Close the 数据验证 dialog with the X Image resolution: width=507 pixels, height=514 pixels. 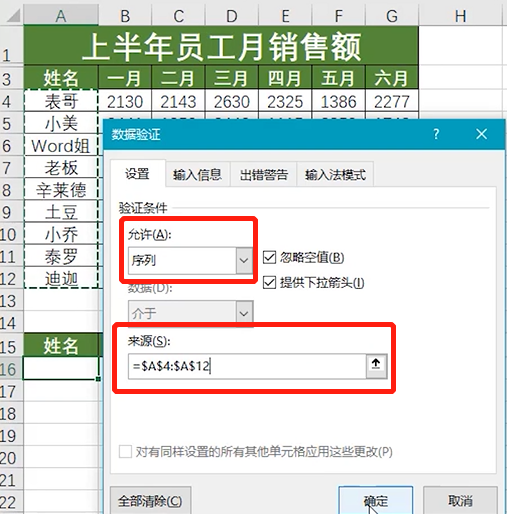point(481,134)
